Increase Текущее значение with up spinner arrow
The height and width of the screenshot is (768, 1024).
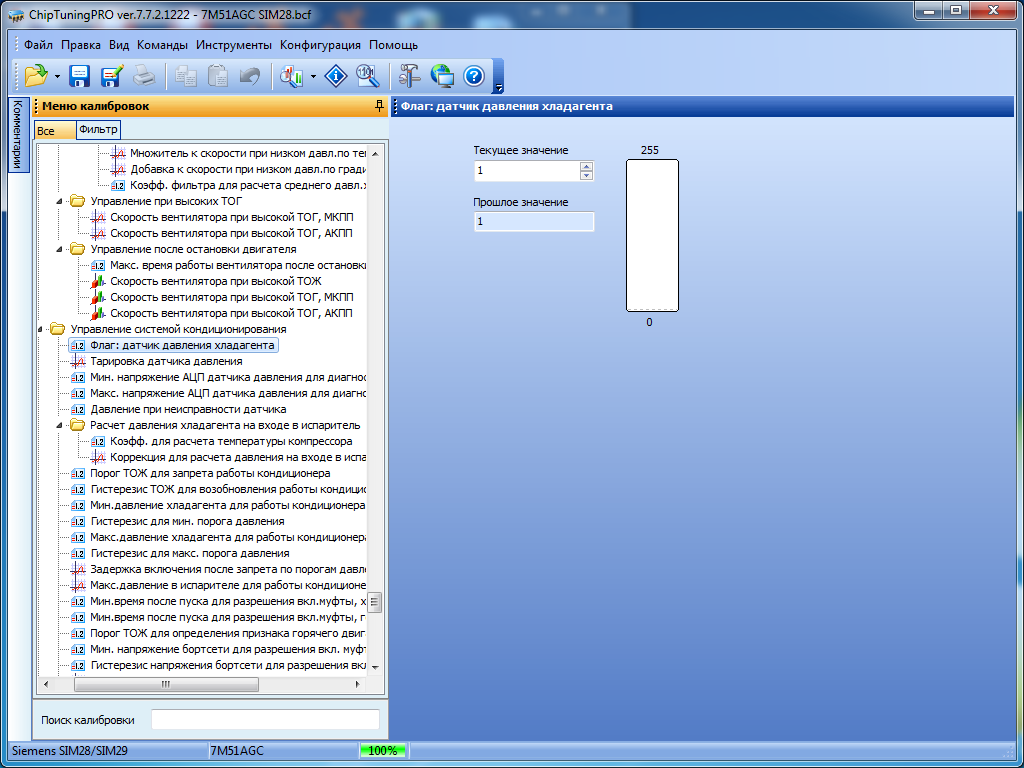tap(586, 167)
